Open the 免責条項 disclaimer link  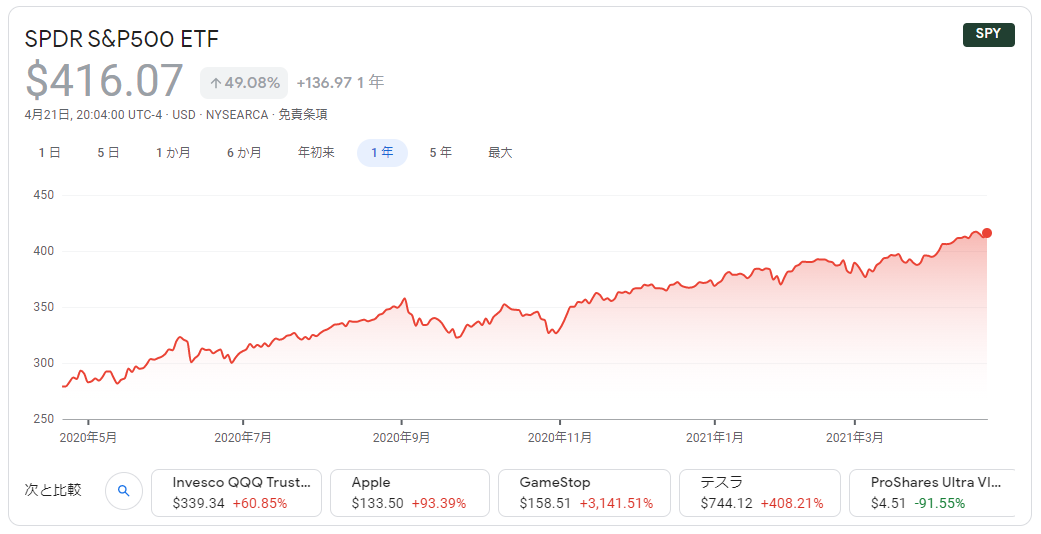click(303, 114)
